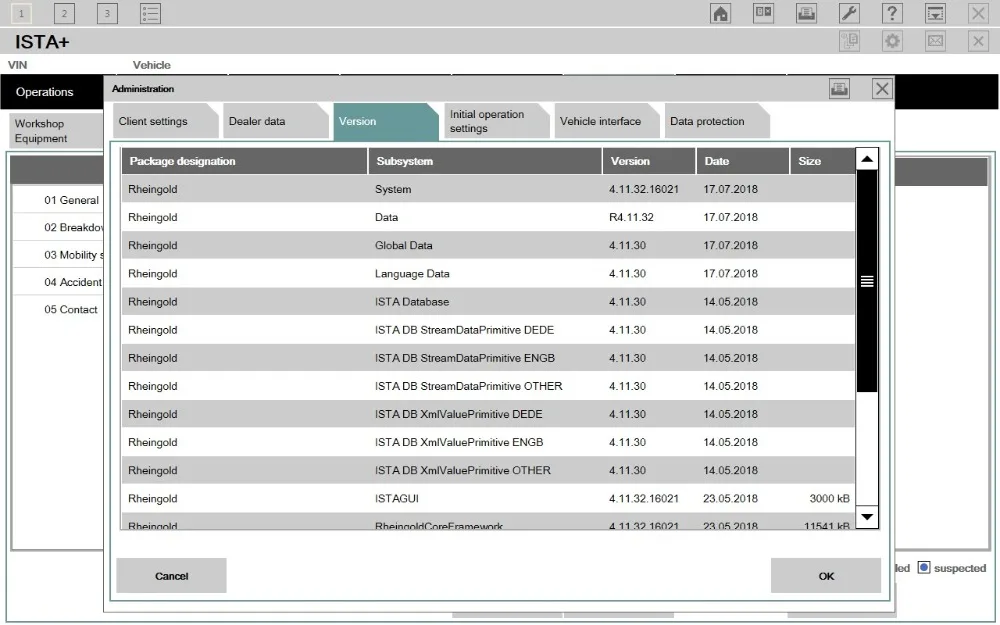Click the Date column header
The image size is (1000, 625).
pyautogui.click(x=743, y=161)
